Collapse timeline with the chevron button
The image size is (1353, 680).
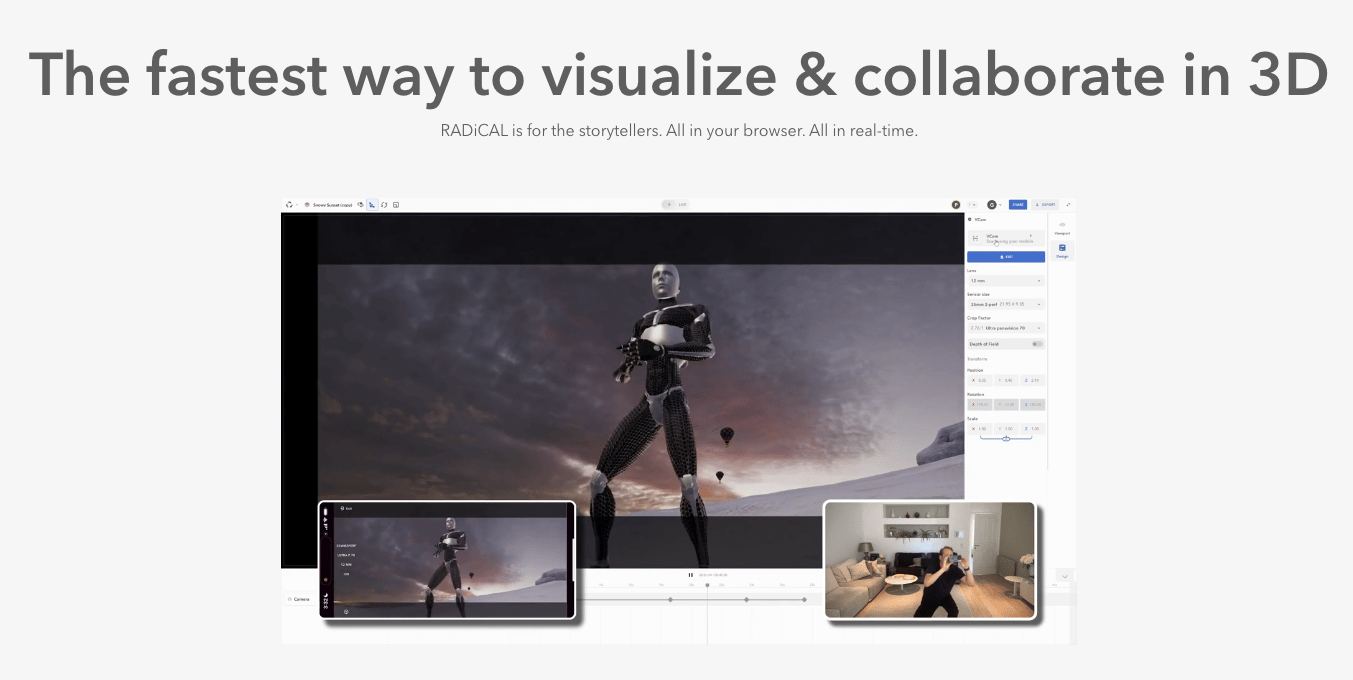pyautogui.click(x=1065, y=577)
